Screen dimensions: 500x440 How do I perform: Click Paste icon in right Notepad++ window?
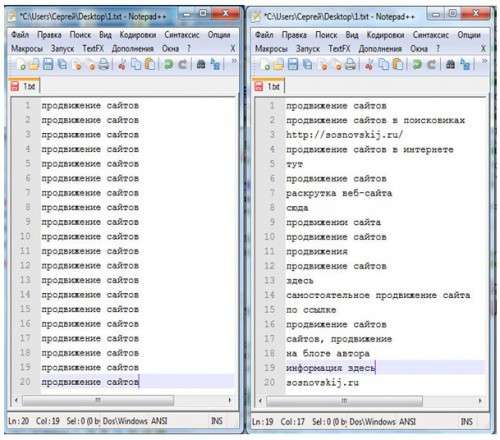point(398,64)
